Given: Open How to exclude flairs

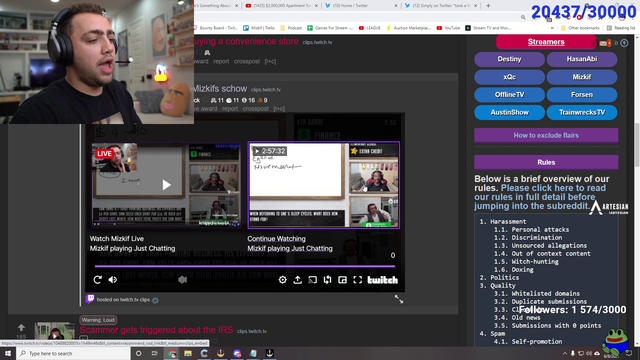Looking at the screenshot, I should pos(546,135).
